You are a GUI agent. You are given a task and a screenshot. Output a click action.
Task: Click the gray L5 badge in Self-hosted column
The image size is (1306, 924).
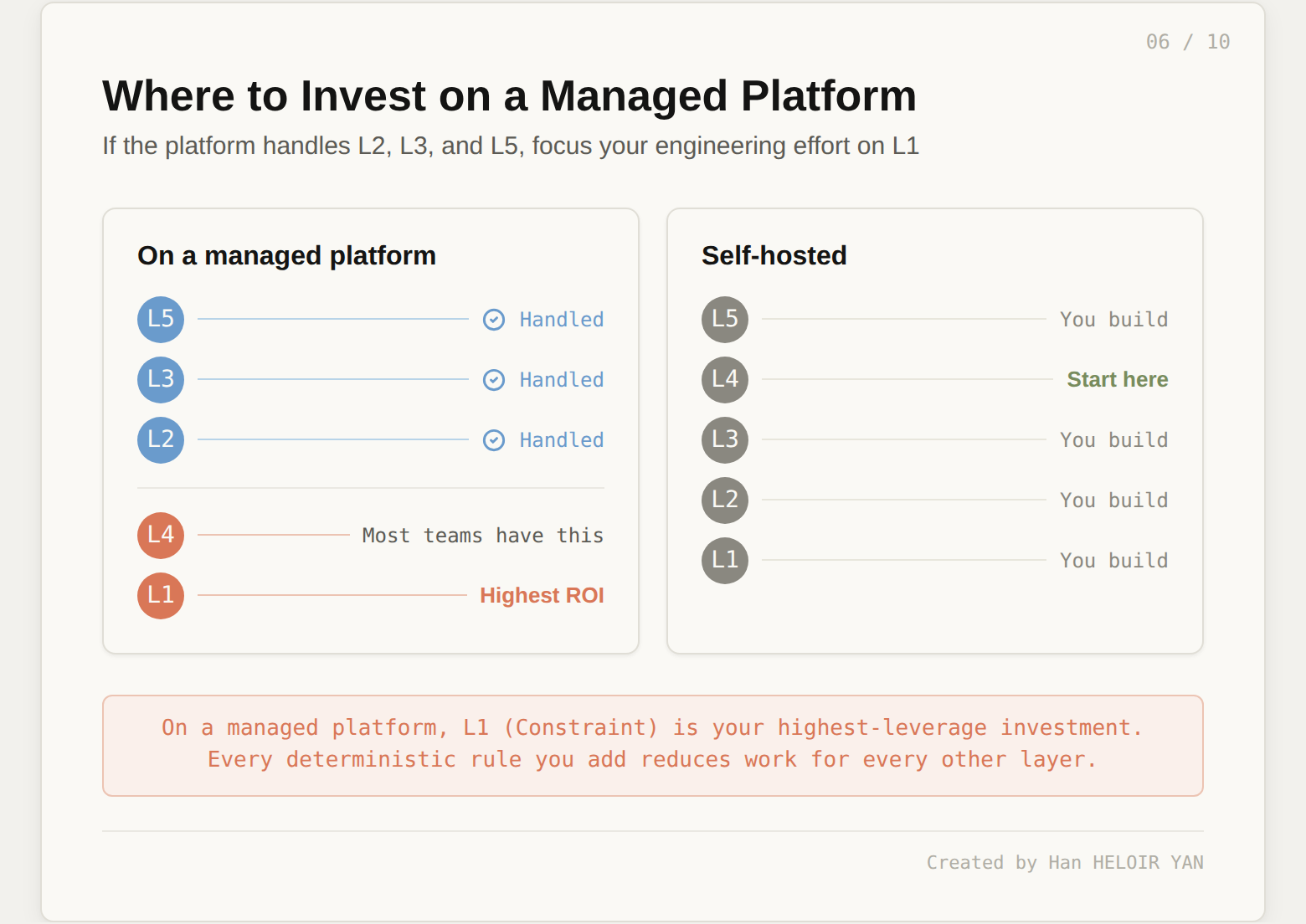click(724, 319)
